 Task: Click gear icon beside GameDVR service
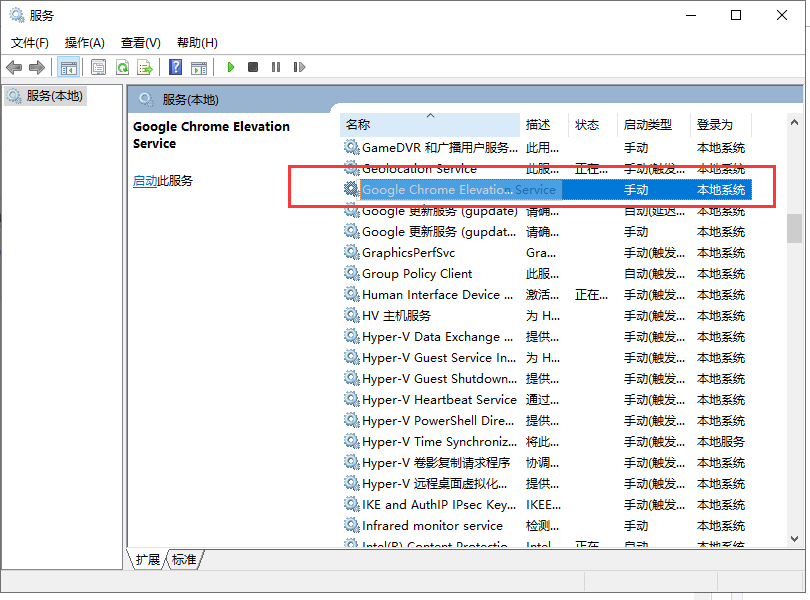[352, 147]
